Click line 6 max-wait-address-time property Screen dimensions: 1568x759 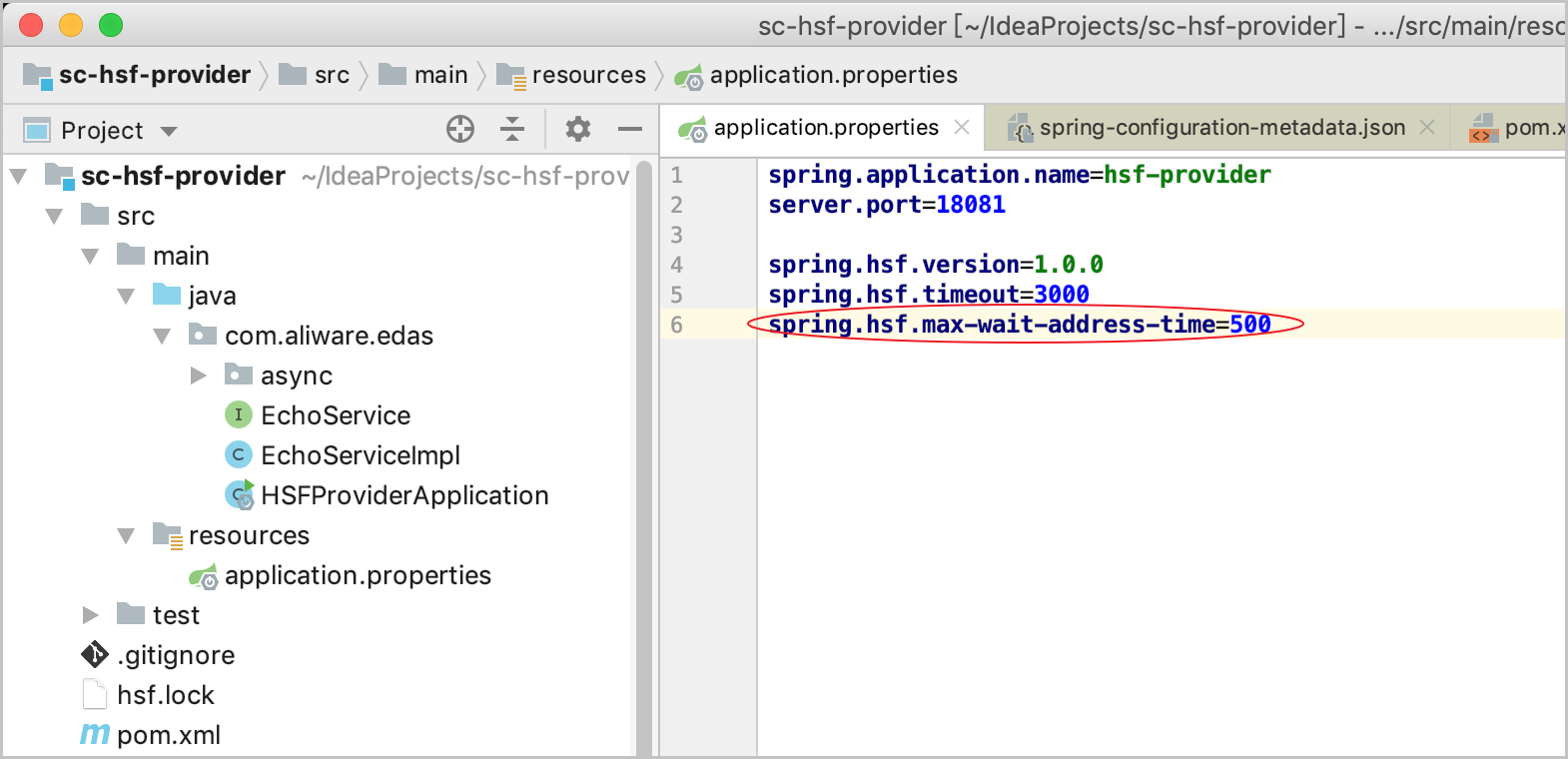1019,325
